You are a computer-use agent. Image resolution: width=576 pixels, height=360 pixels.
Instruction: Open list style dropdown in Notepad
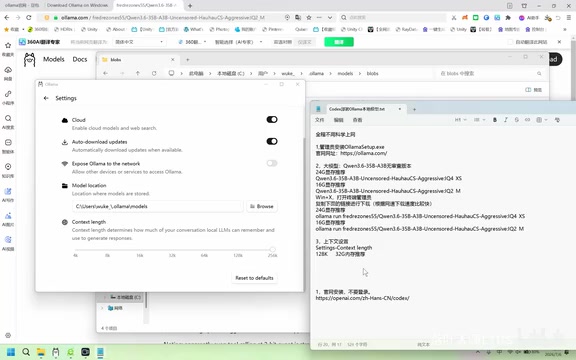tap(479, 120)
